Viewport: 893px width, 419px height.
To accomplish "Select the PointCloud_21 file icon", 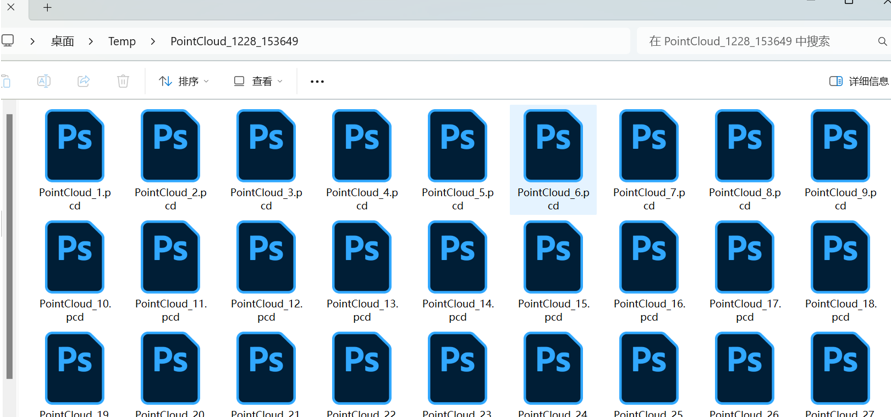I will (x=266, y=368).
